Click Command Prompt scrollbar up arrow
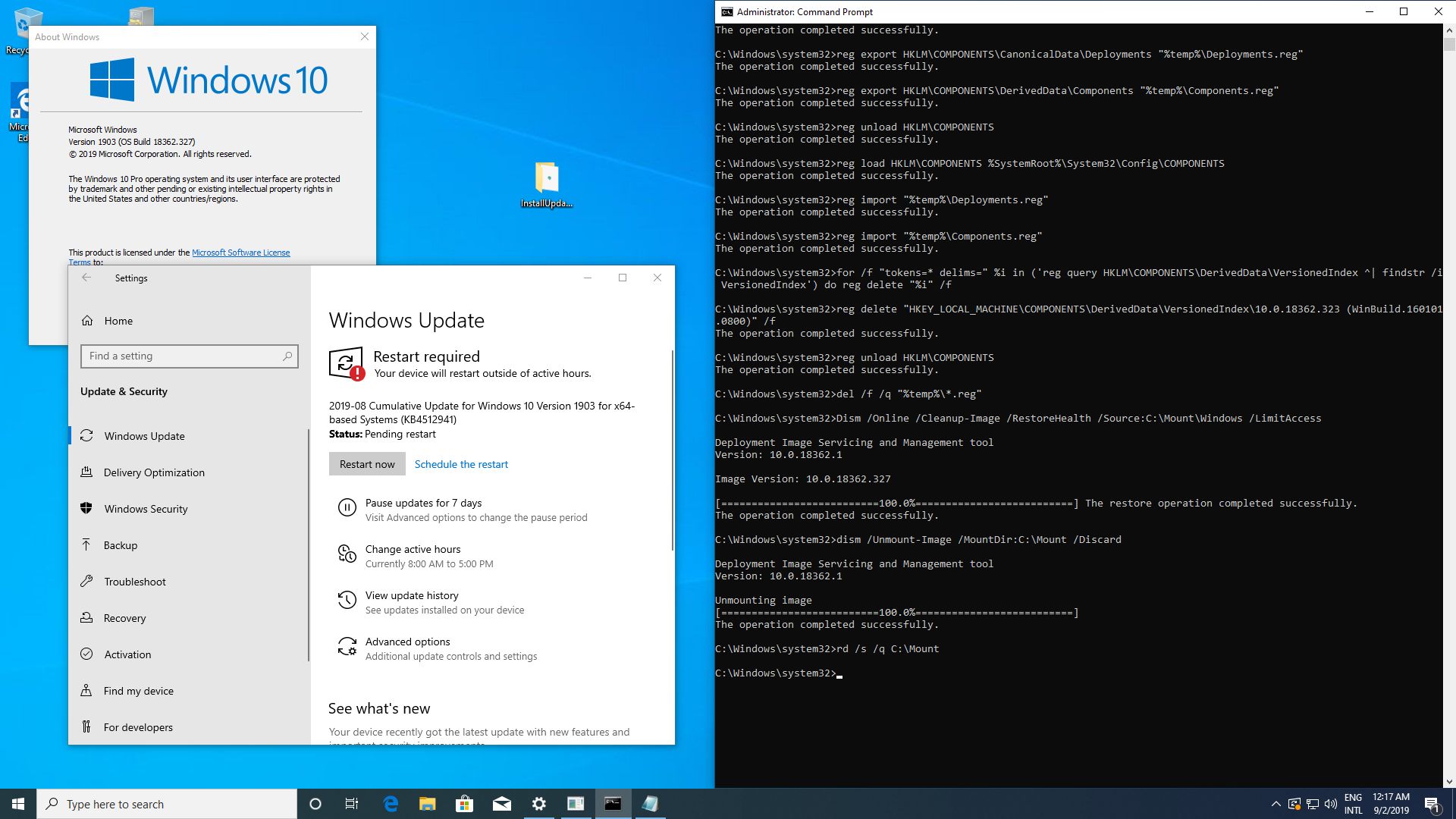 pyautogui.click(x=1449, y=30)
